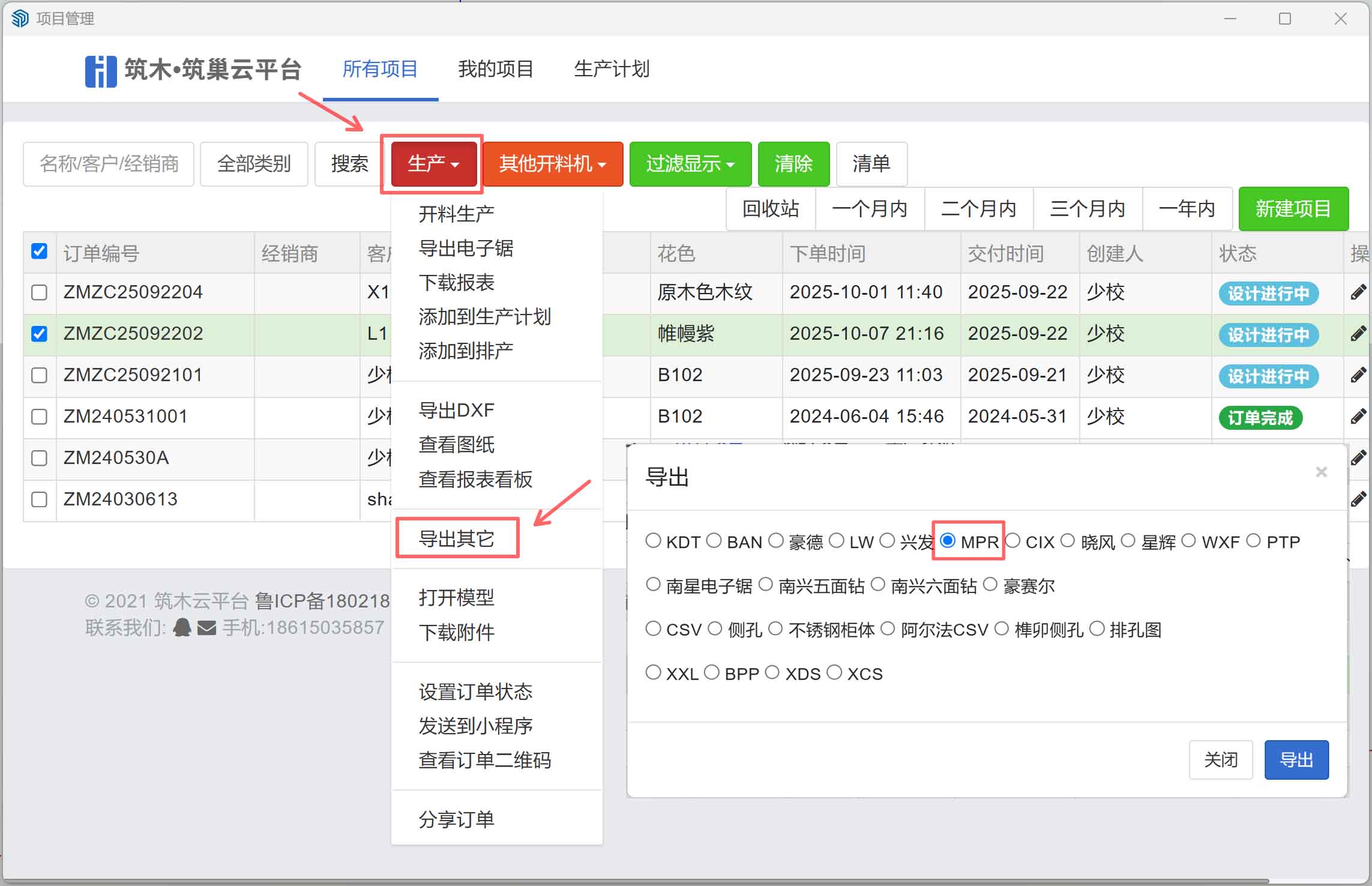This screenshot has height=886, width=1372.
Task: Click the 名称/客户/经销商 search field
Action: pos(109,164)
